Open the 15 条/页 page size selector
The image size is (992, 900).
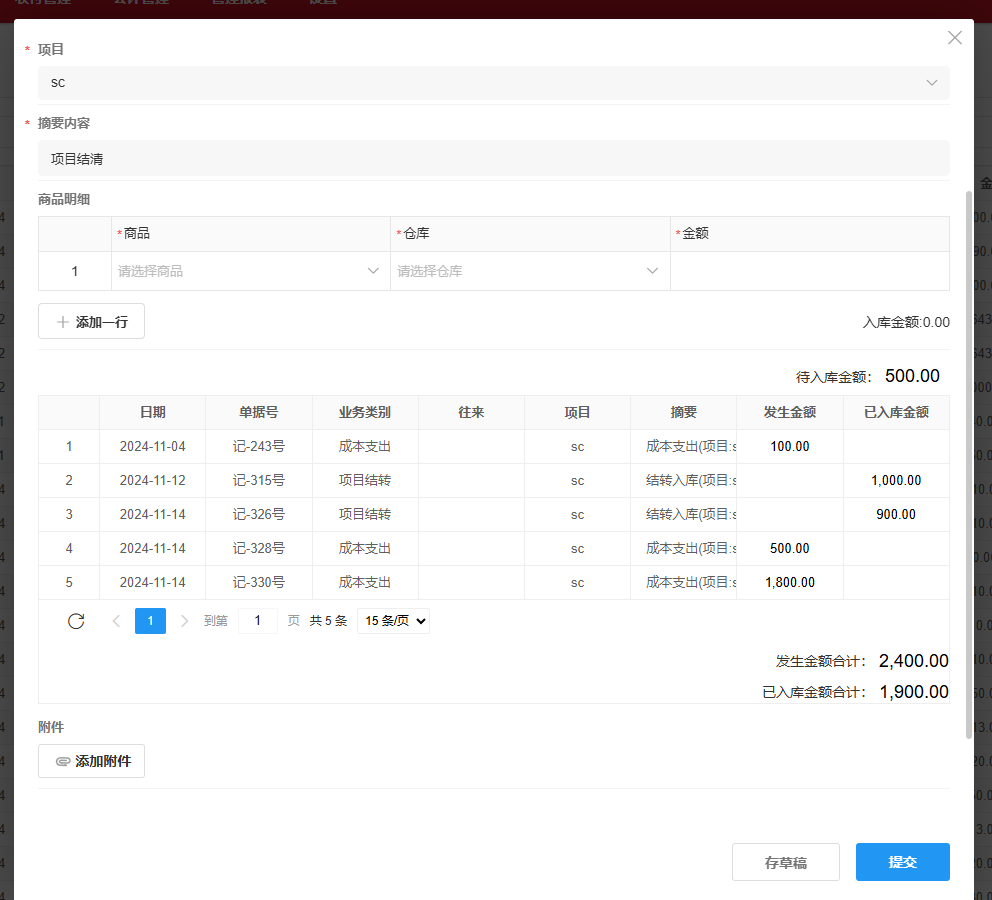coord(393,620)
